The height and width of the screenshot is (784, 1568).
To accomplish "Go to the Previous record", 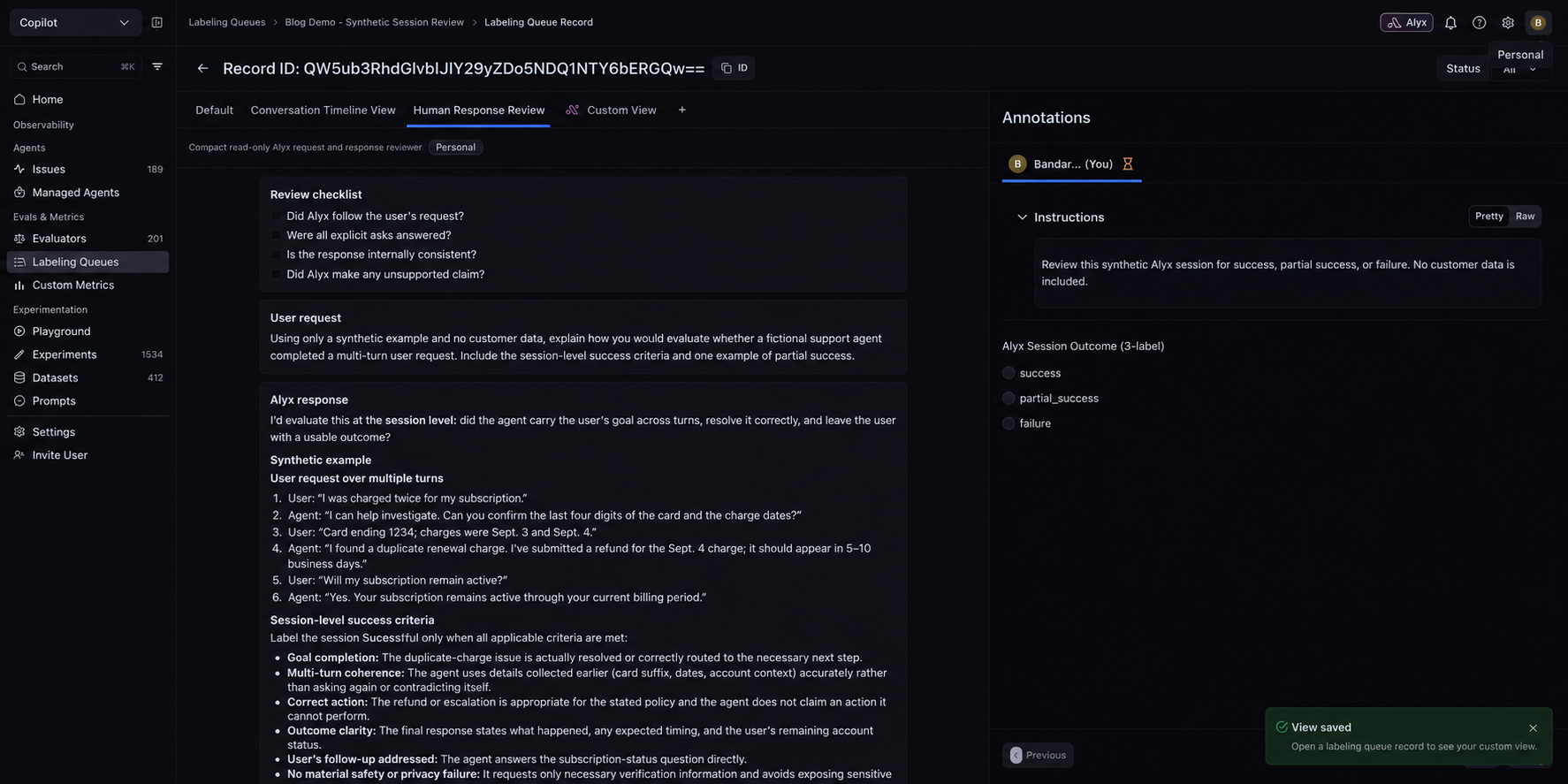I will point(1038,755).
